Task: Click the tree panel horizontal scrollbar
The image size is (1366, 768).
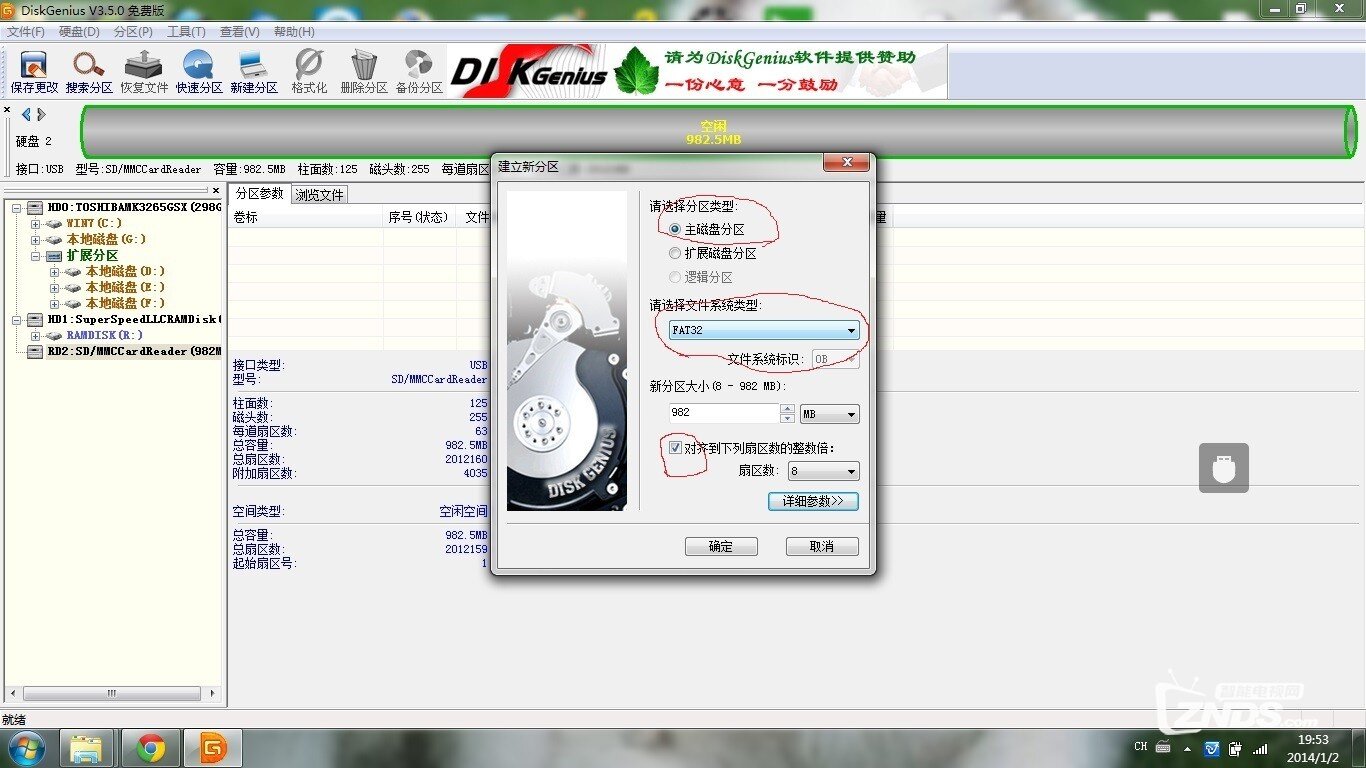Action: click(x=112, y=693)
